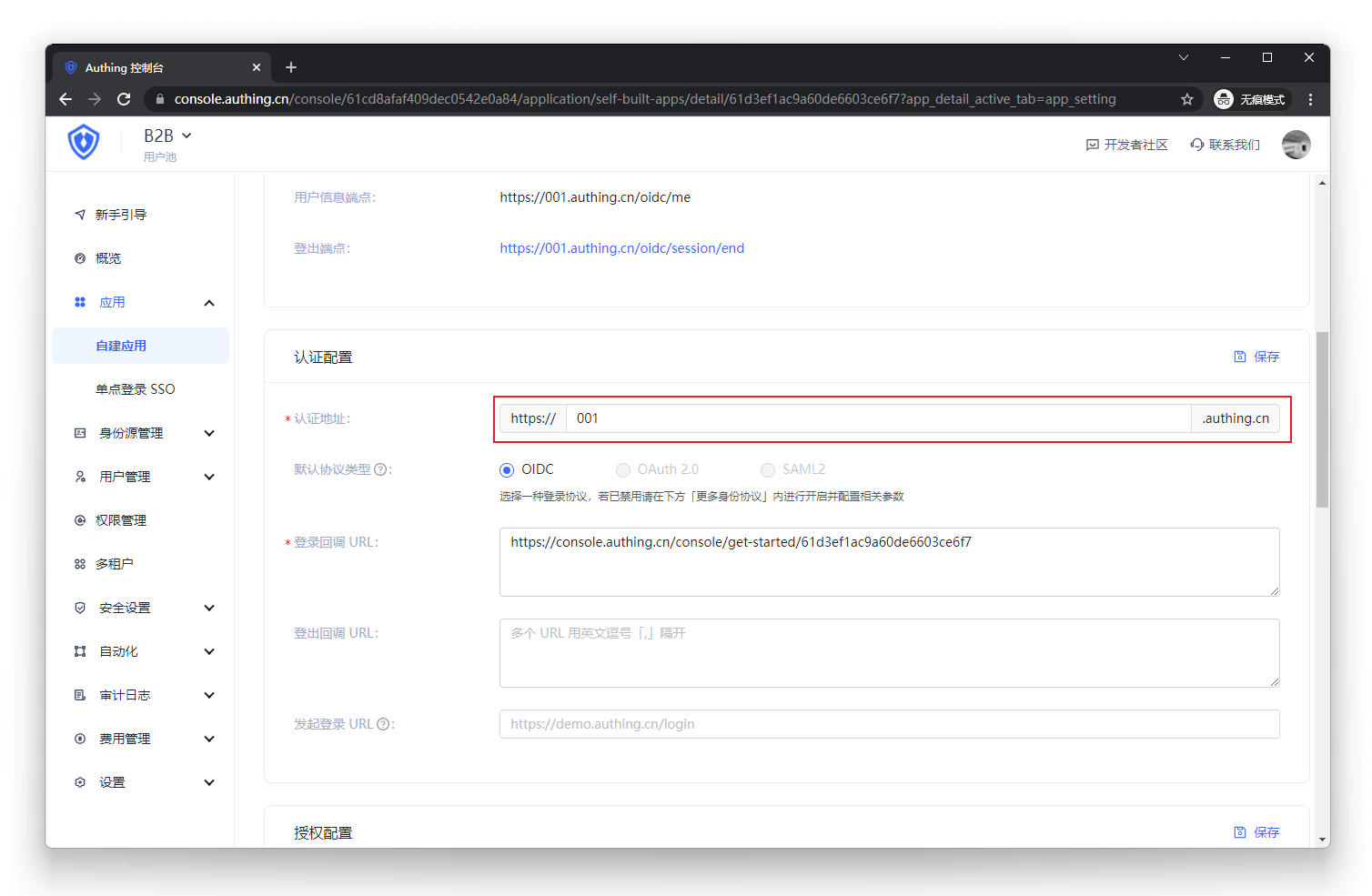
Task: Save the 认证配置 section
Action: (1256, 357)
